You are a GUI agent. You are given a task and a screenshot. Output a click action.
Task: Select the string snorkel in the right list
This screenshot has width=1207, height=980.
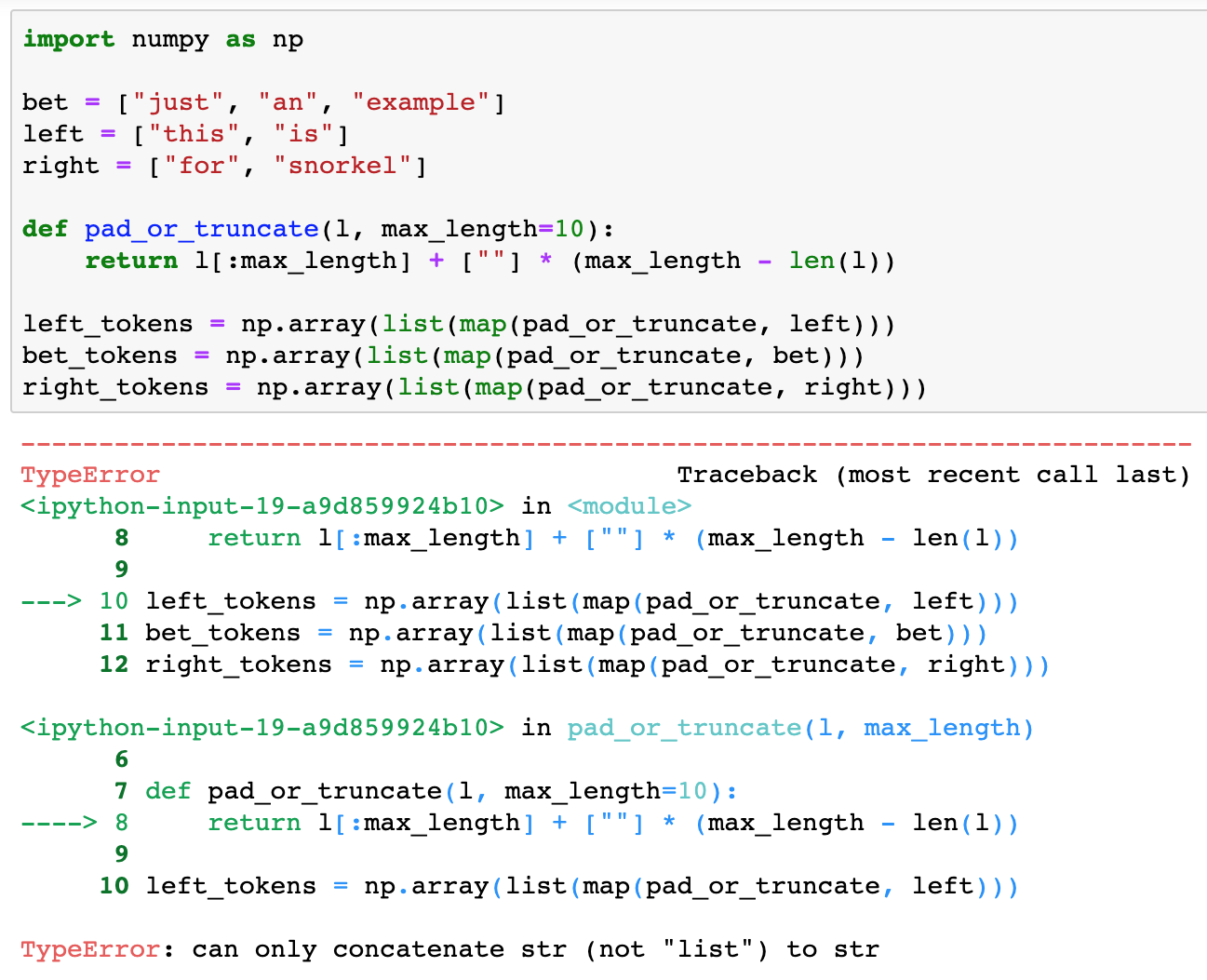[x=344, y=165]
